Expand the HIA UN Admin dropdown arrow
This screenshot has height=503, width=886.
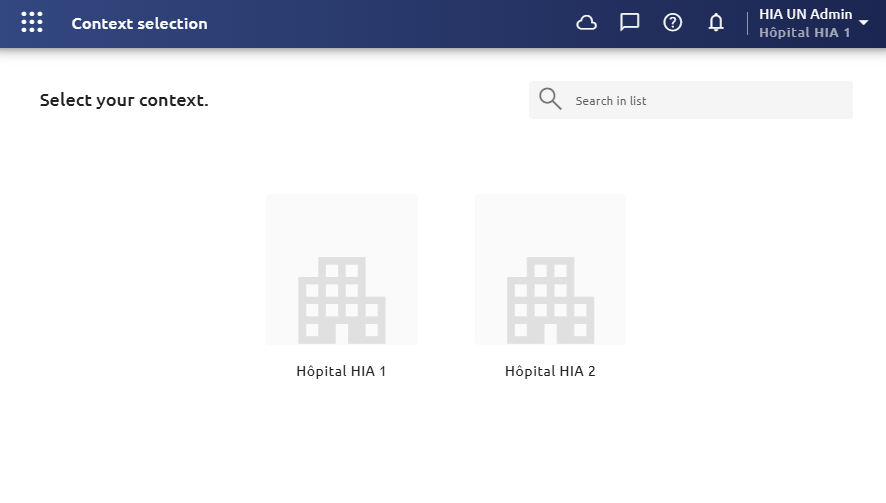click(x=863, y=23)
